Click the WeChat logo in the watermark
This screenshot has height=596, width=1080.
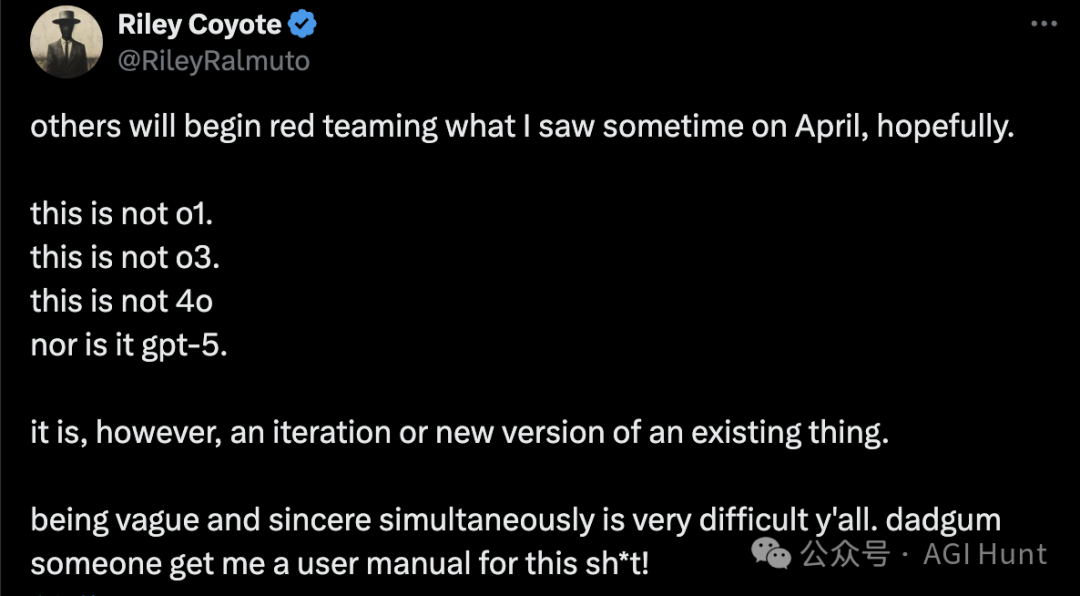tap(770, 552)
